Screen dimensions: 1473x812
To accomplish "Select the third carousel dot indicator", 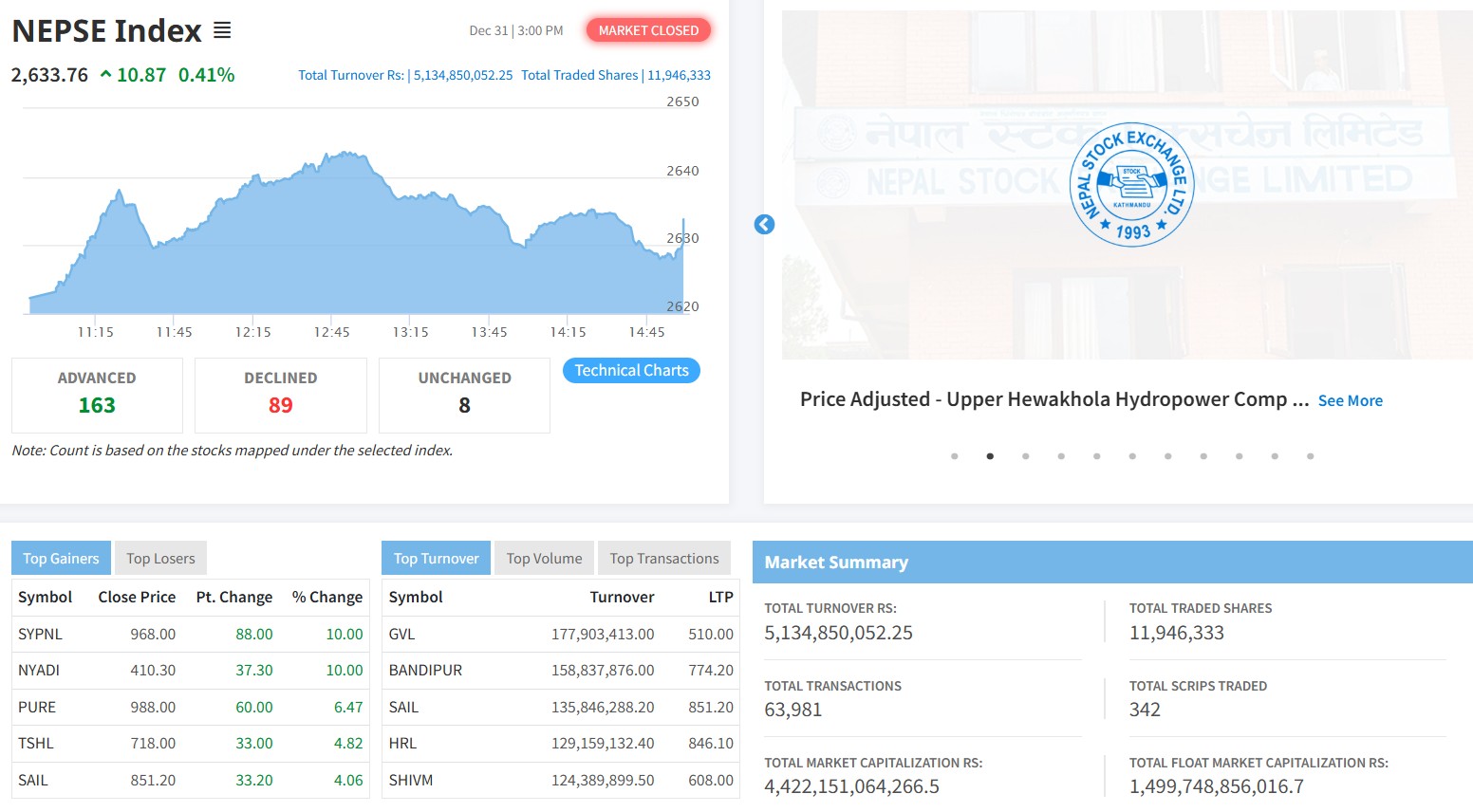I will click(1025, 456).
